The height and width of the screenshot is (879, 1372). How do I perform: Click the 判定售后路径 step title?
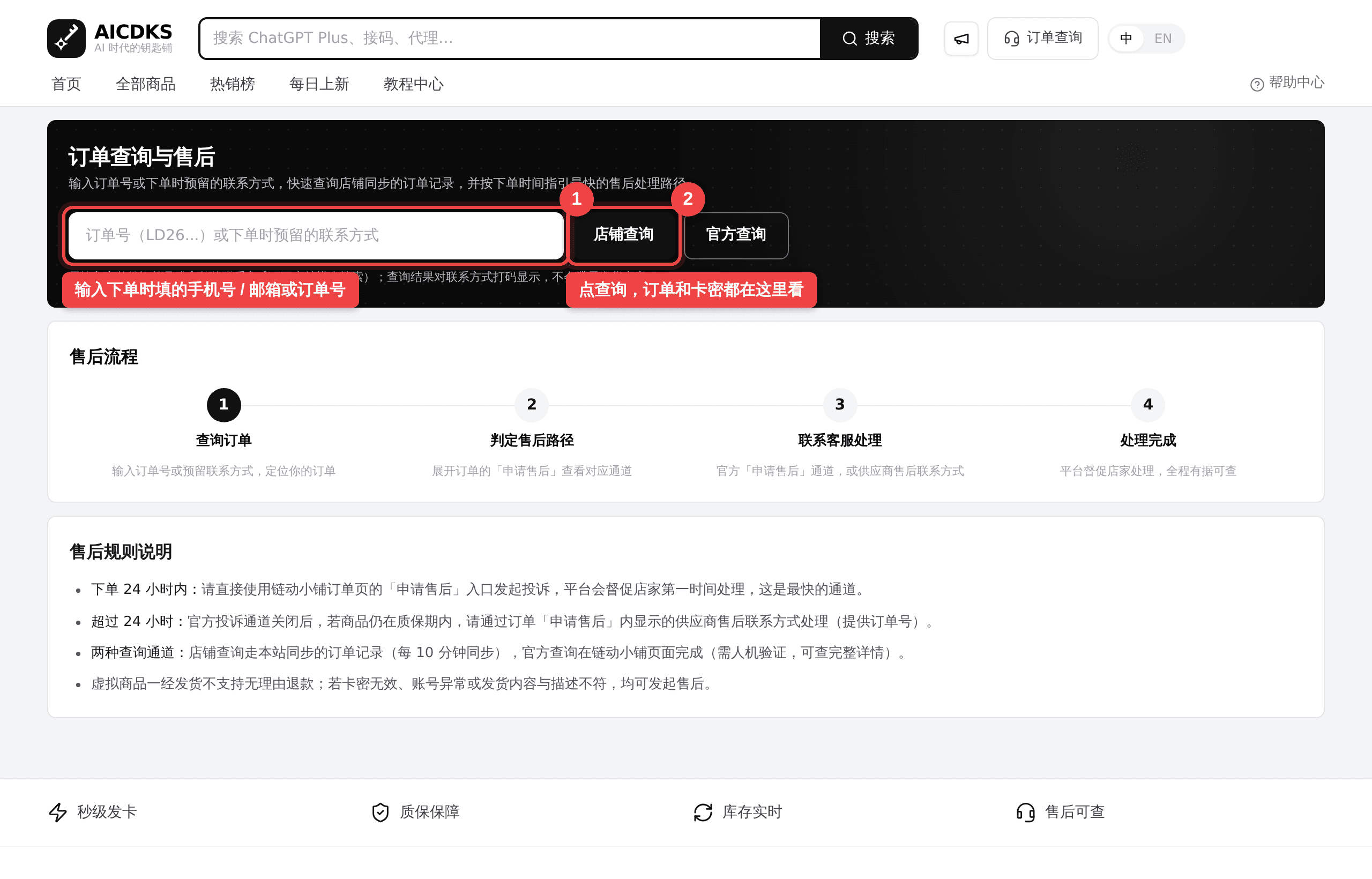[x=532, y=441]
